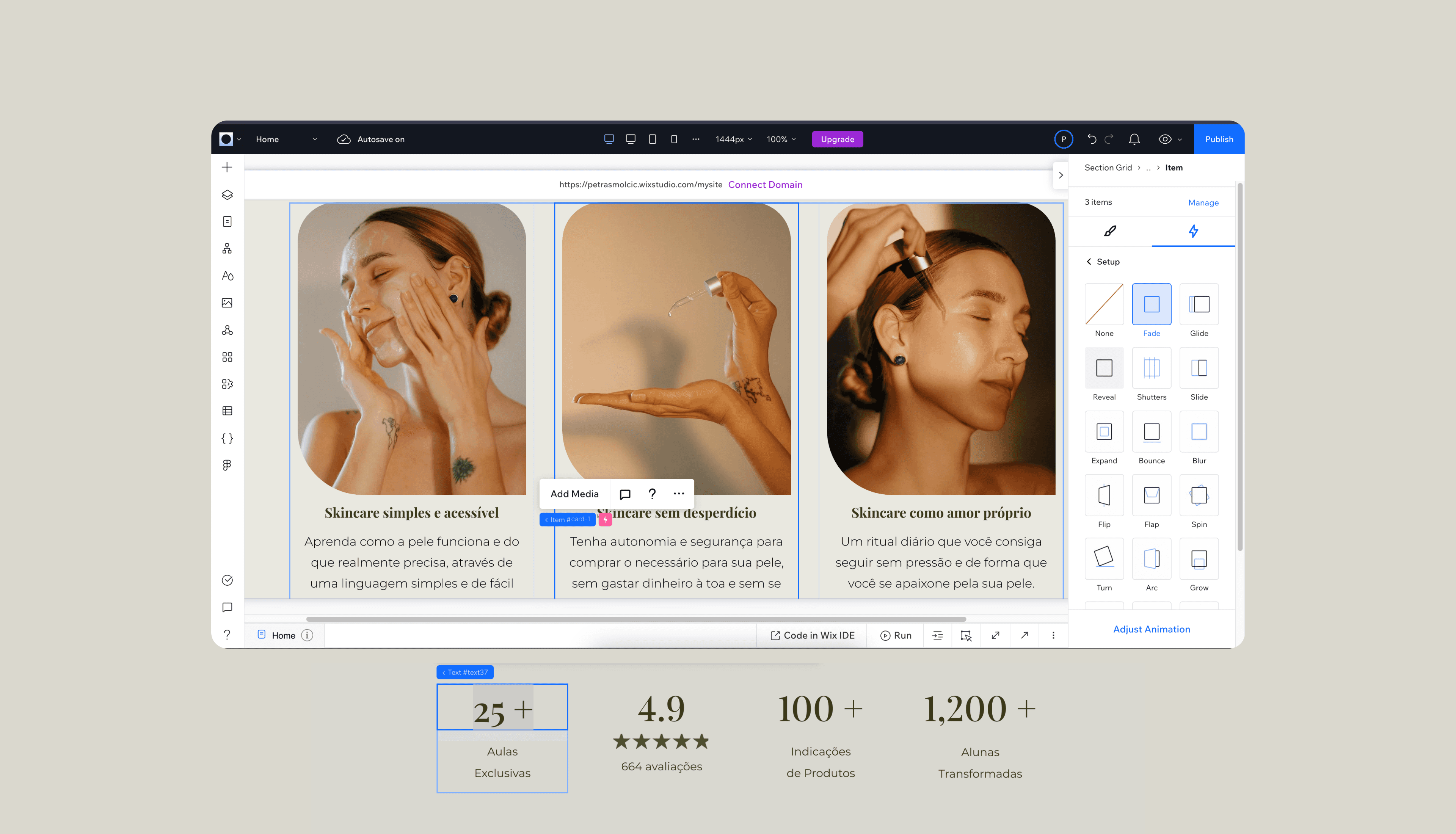Open the Site Structure hierarchy icon
Image resolution: width=1456 pixels, height=834 pixels.
tap(227, 249)
